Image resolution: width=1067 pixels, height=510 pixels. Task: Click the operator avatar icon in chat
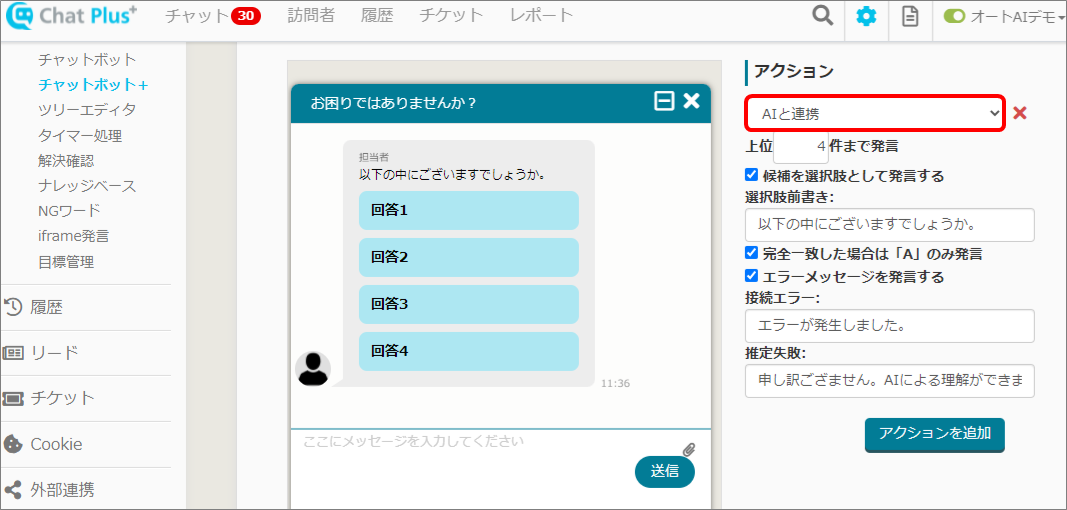click(x=313, y=369)
